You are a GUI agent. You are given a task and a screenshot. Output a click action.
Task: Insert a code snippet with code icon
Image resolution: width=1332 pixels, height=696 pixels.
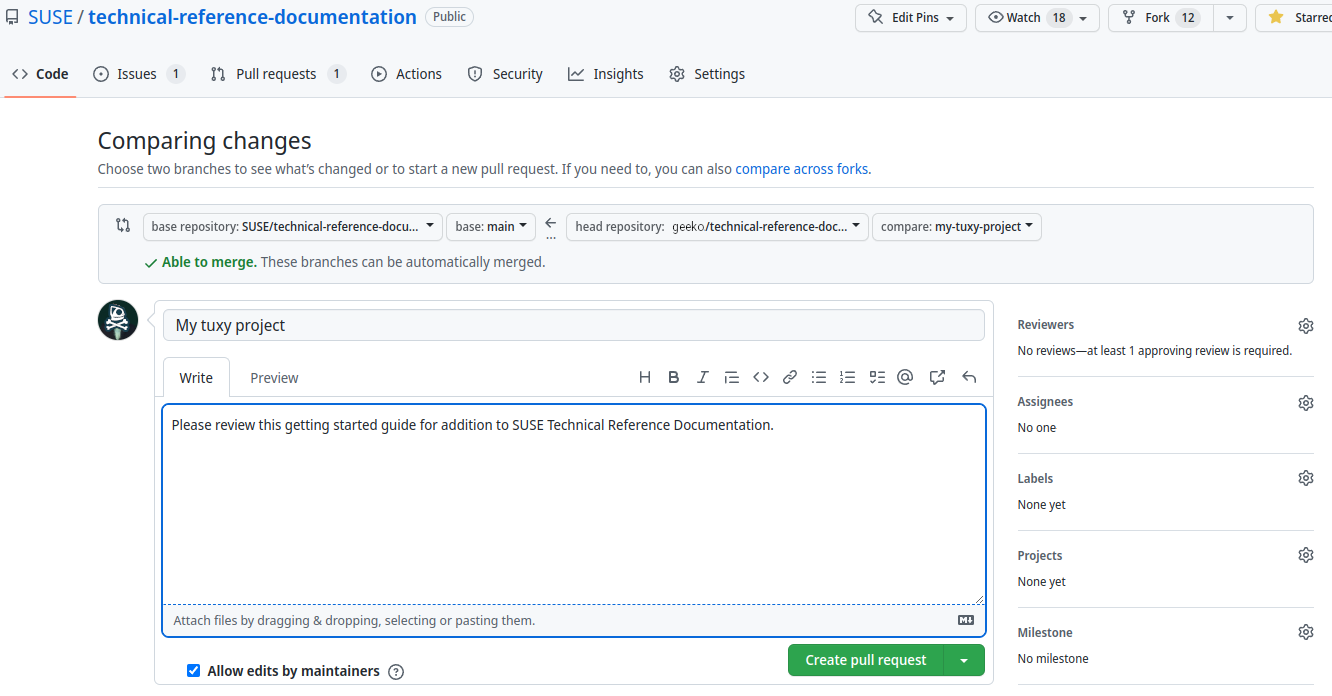(761, 377)
